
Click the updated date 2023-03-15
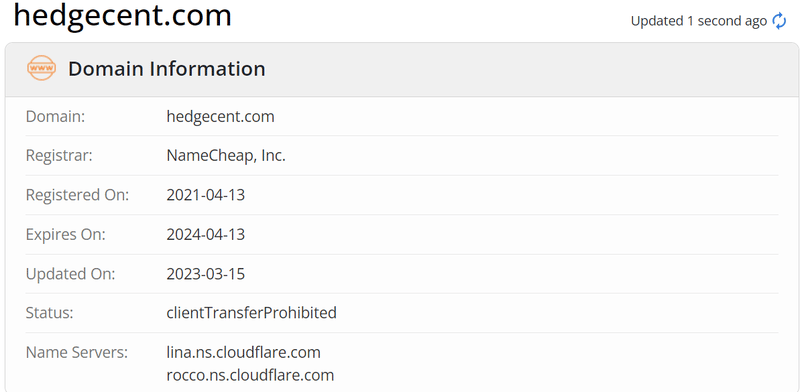[x=206, y=274]
